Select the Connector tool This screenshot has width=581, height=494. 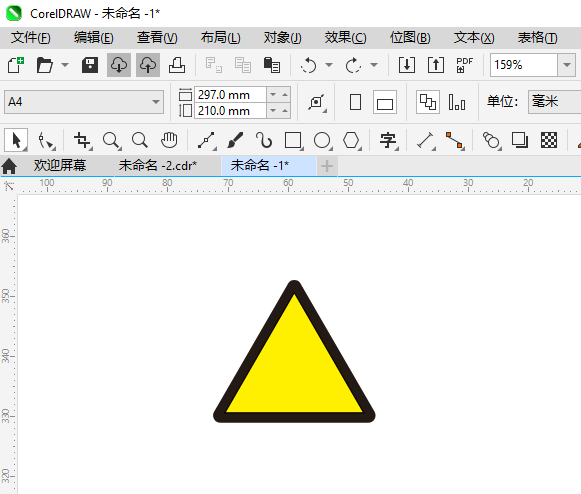click(455, 141)
